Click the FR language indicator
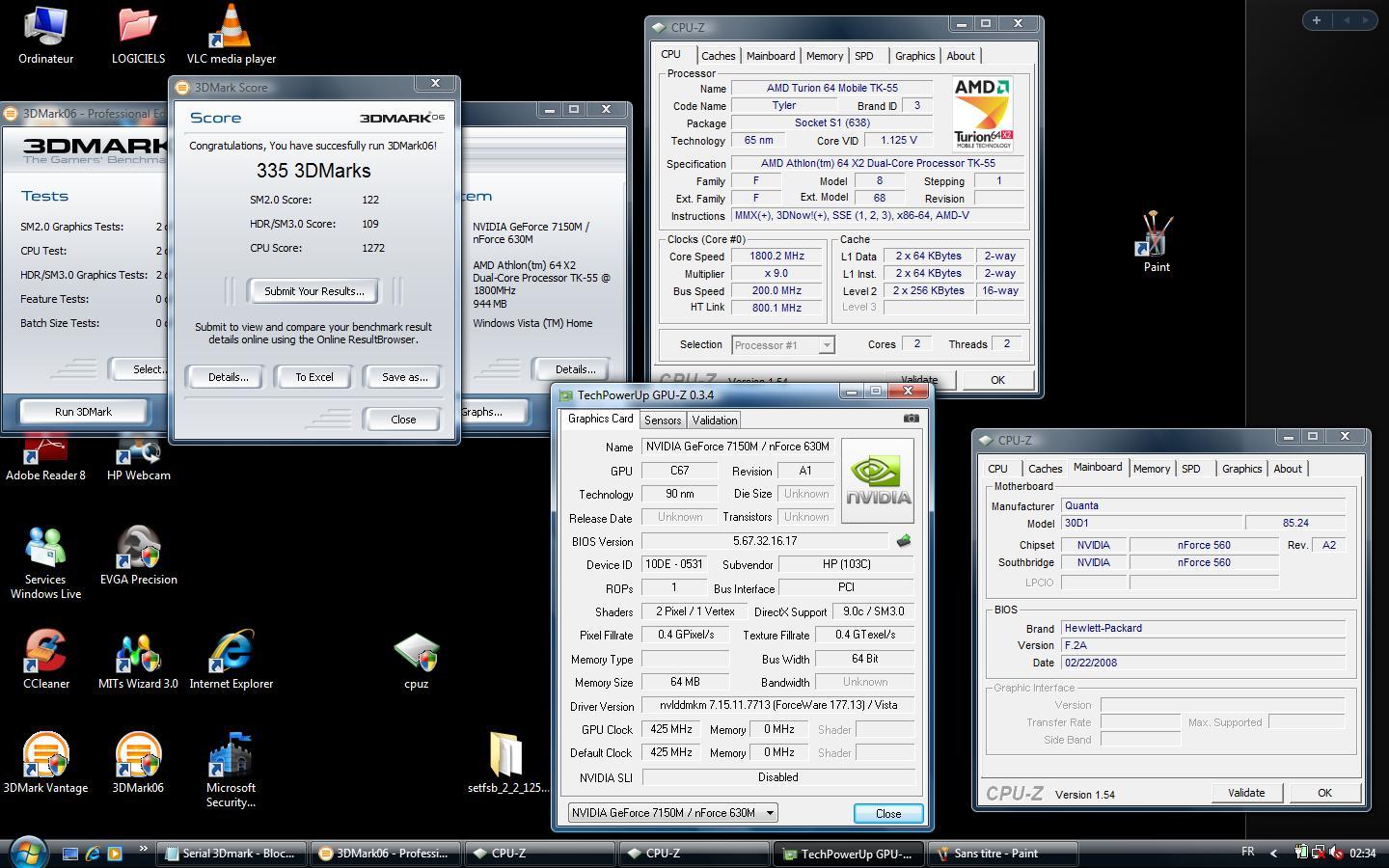Screen dimensions: 1389x868 tap(1247, 853)
